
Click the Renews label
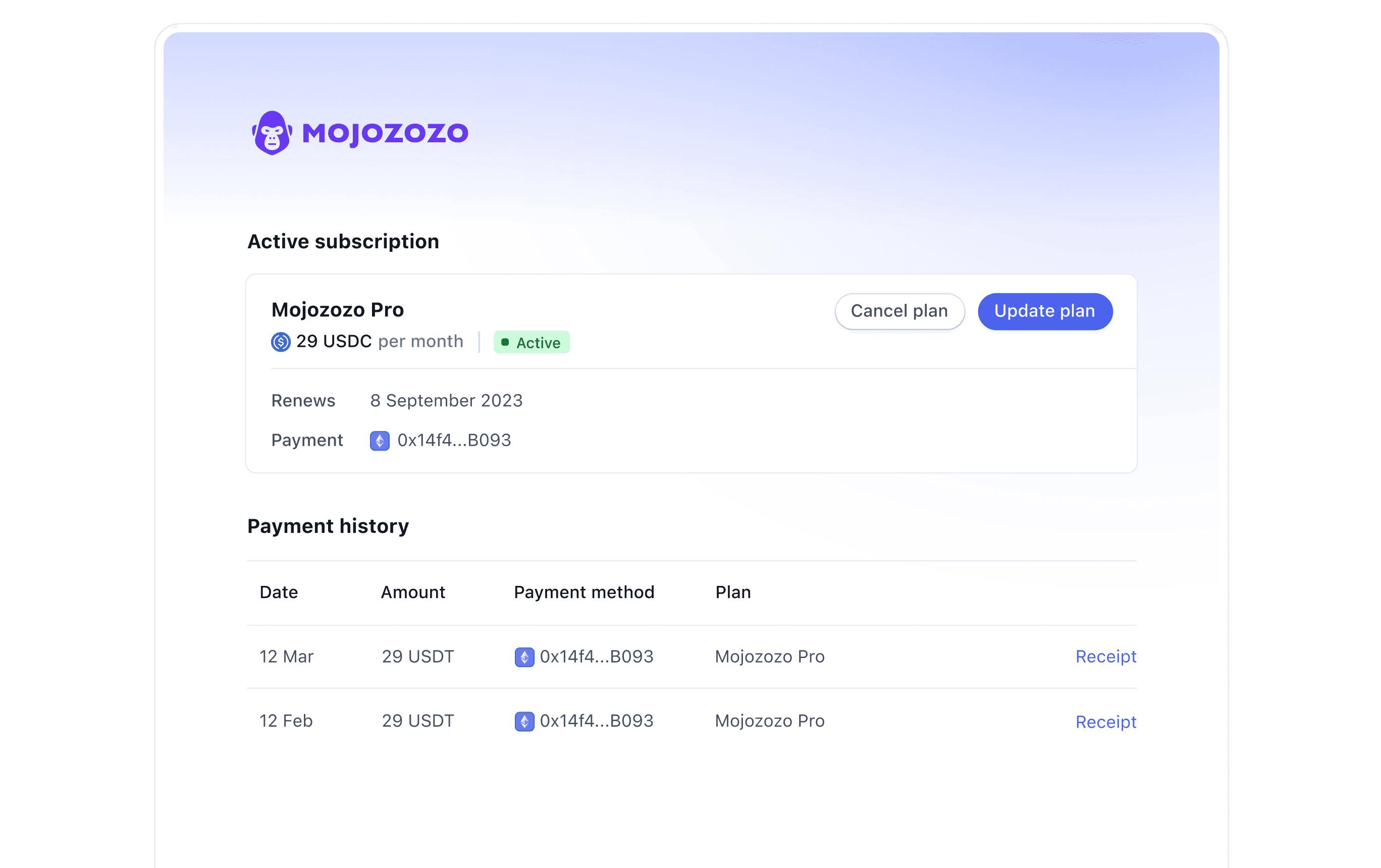[x=303, y=401]
